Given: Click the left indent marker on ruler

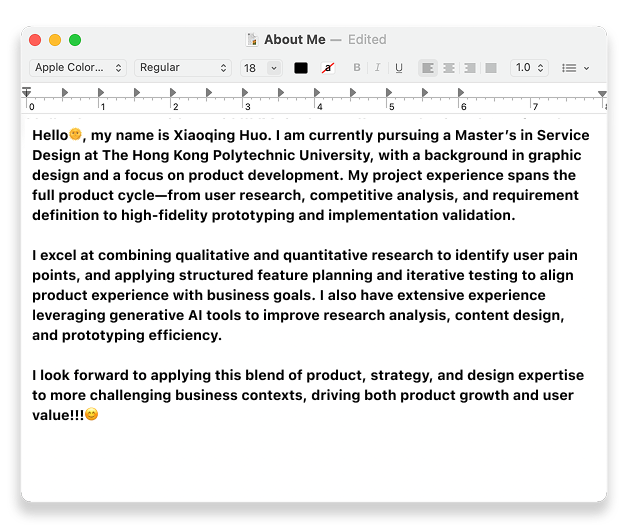Looking at the screenshot, I should click(26, 92).
